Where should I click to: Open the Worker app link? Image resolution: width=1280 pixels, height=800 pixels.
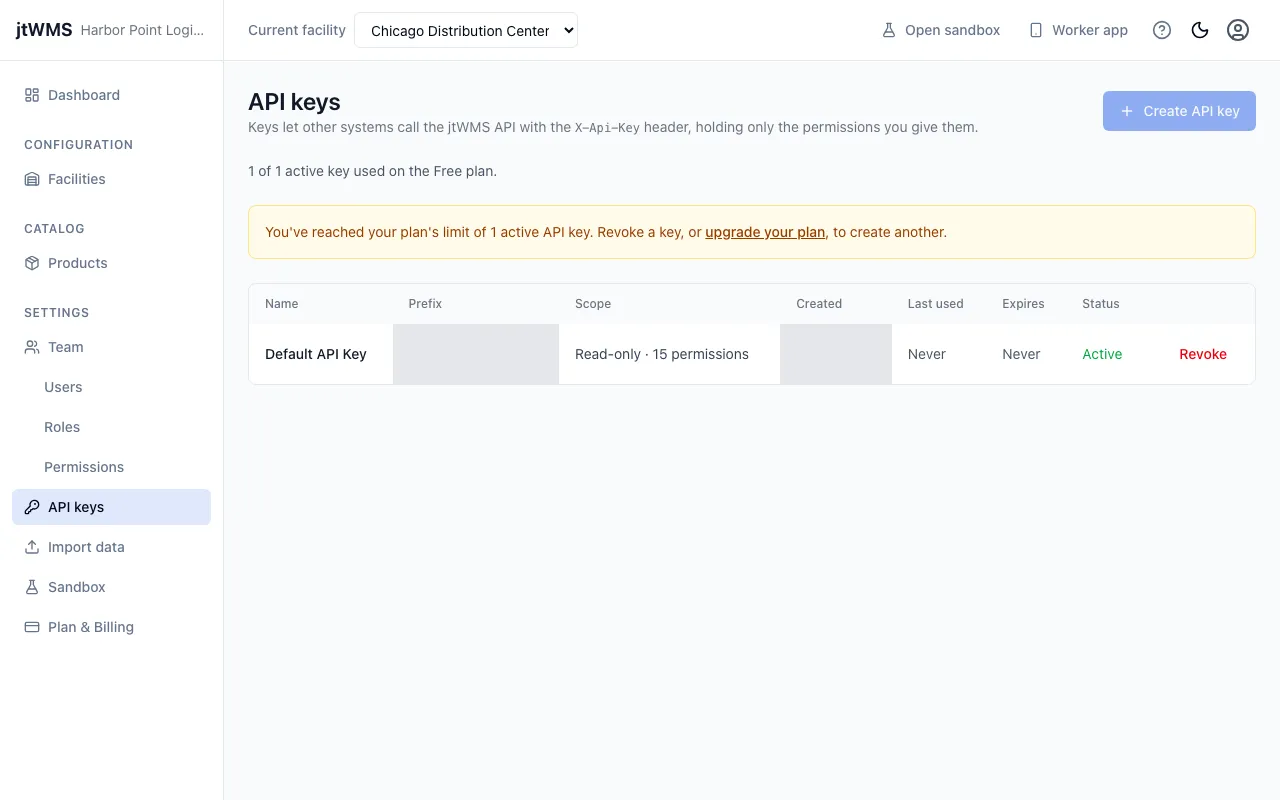[x=1078, y=30]
